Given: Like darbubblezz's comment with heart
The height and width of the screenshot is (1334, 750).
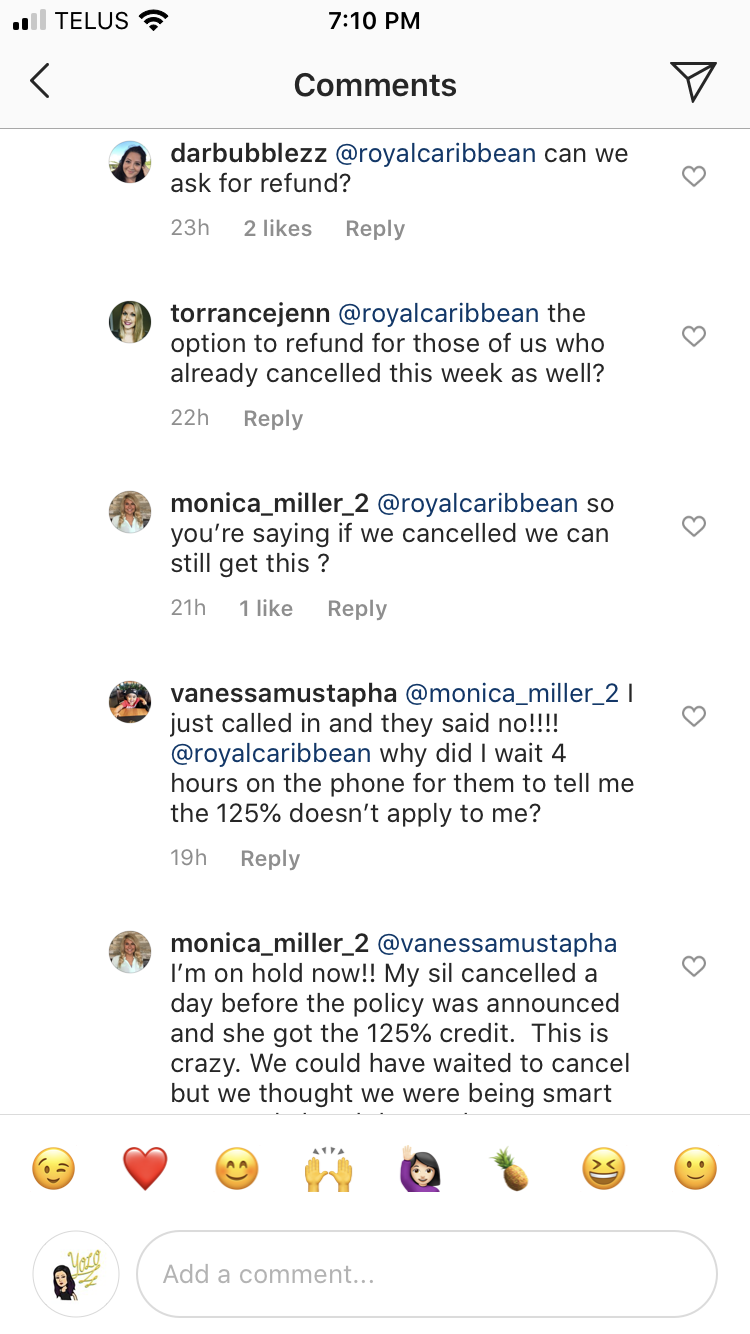Looking at the screenshot, I should click(x=694, y=177).
